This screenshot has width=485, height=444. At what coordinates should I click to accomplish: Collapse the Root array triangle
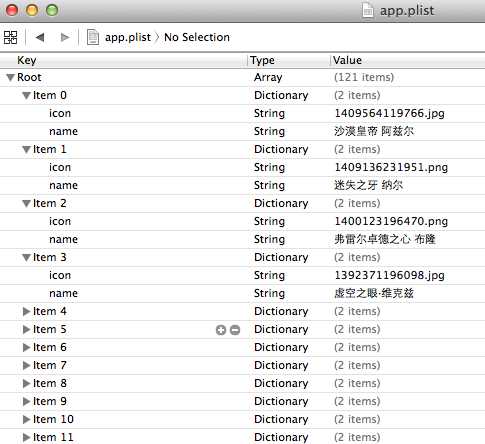[x=10, y=78]
